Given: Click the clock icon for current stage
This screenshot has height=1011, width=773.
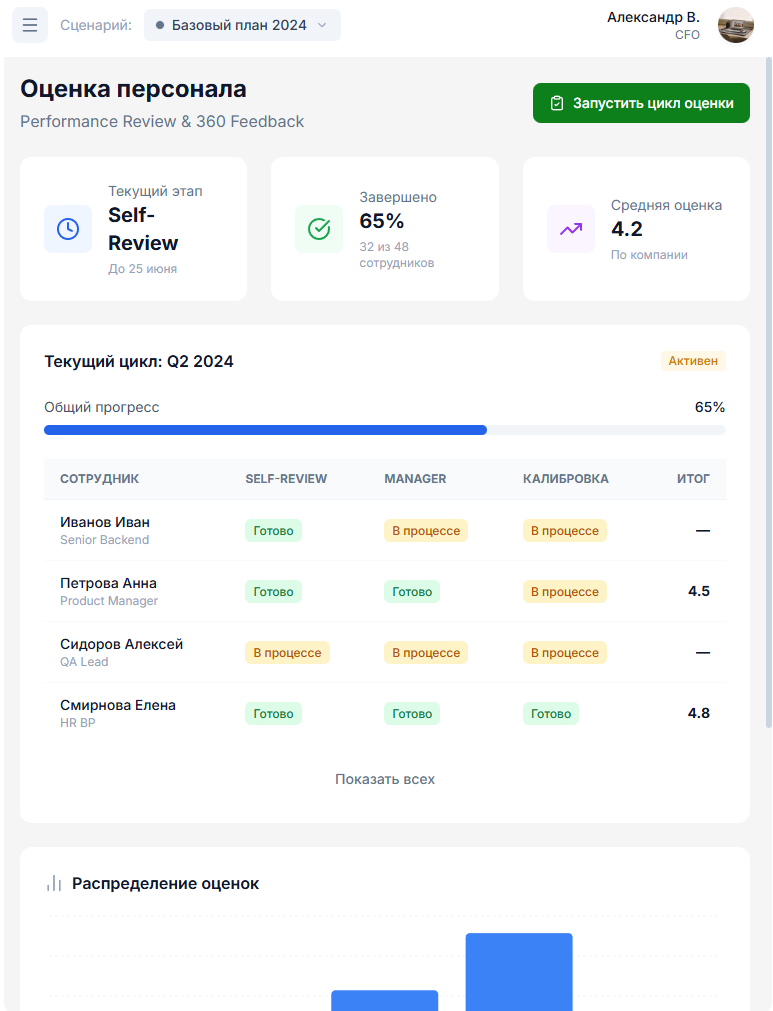Looking at the screenshot, I should [68, 229].
